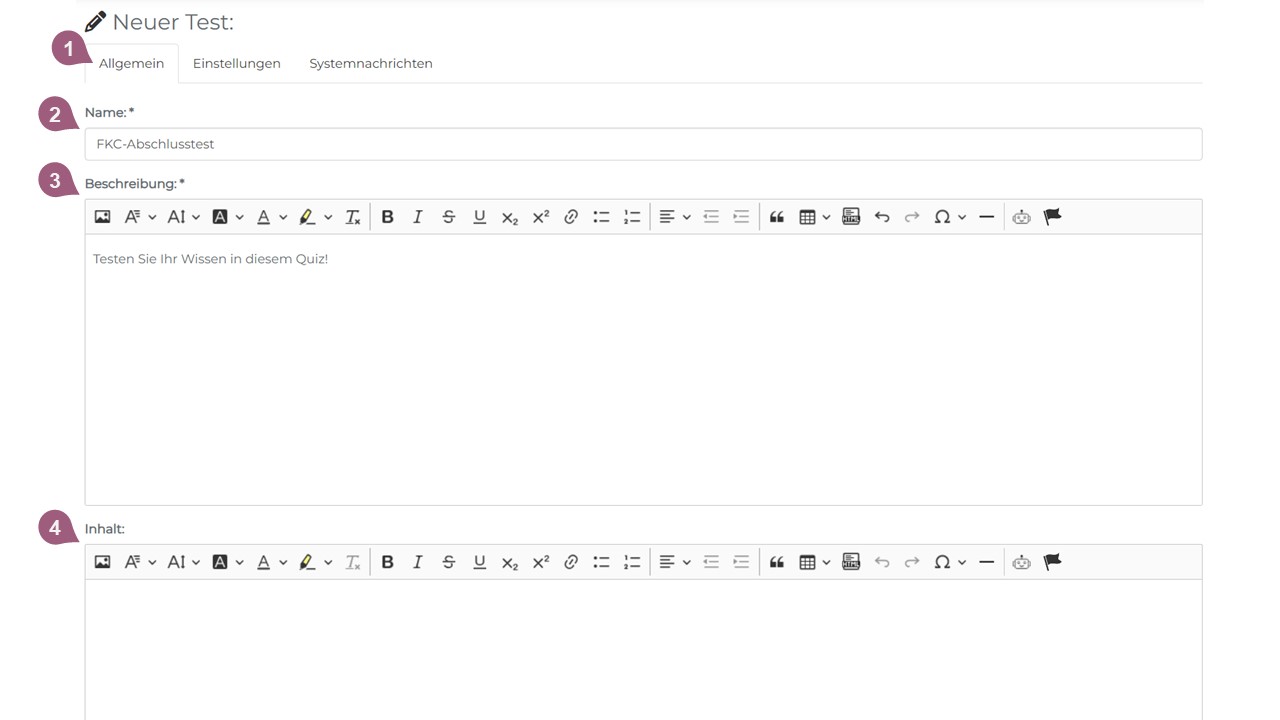Apply italic in the Beschreibung toolbar
The width and height of the screenshot is (1280, 720).
(418, 217)
